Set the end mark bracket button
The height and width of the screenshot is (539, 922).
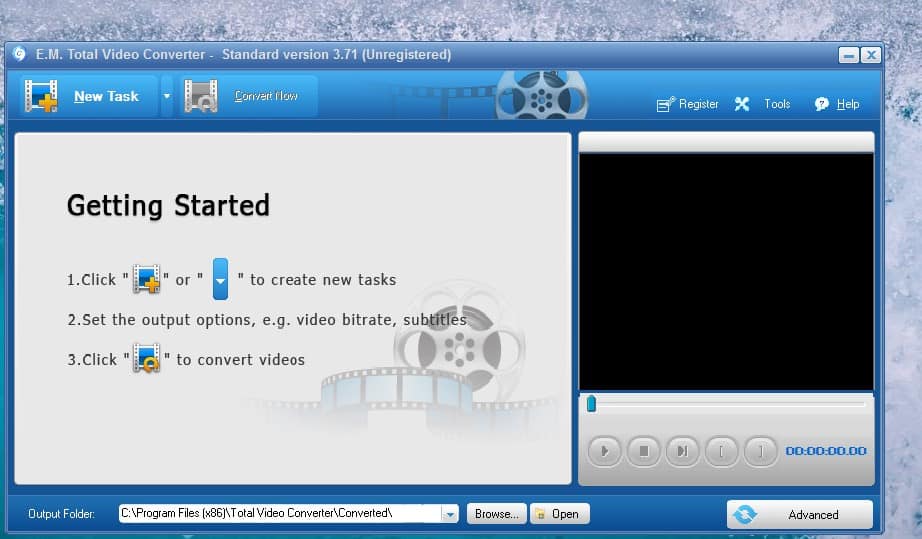pos(760,451)
